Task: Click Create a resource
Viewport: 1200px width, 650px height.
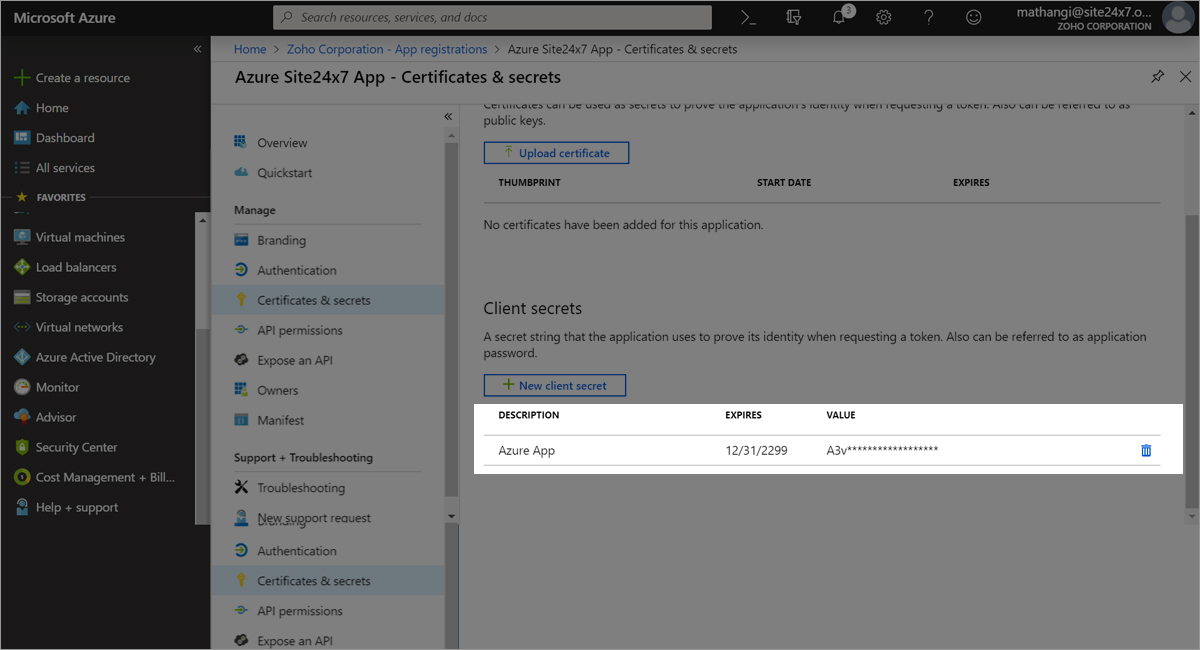Action: 72,78
